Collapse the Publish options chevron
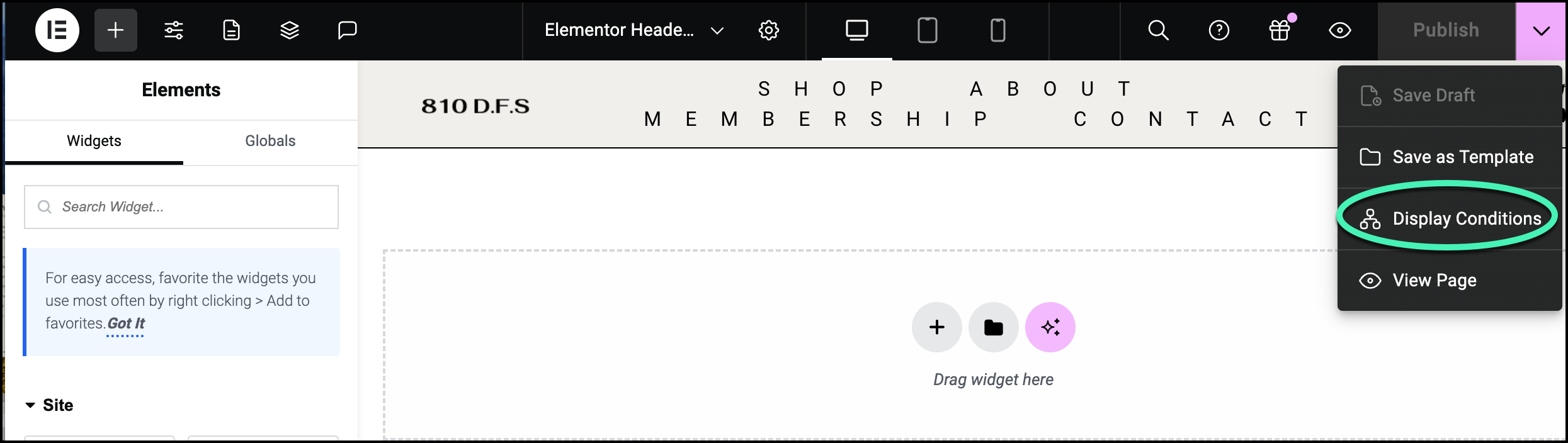Viewport: 1568px width, 443px height. click(1542, 31)
